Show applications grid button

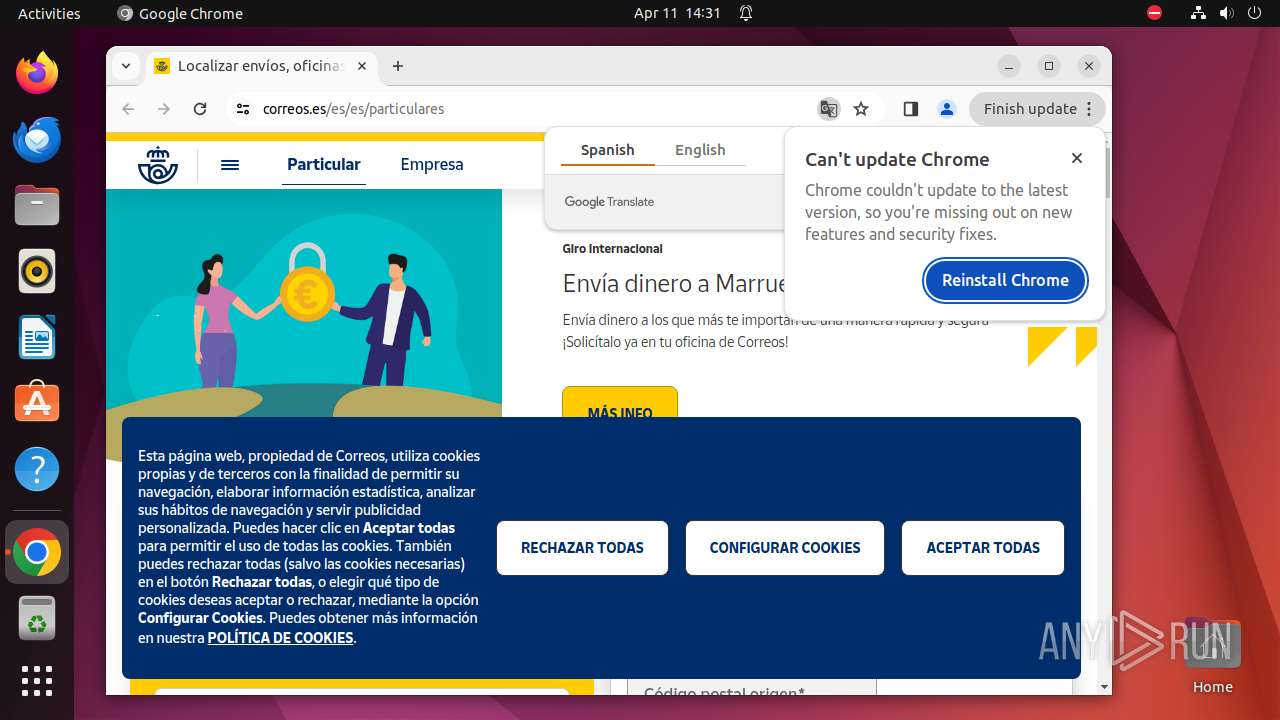(37, 681)
